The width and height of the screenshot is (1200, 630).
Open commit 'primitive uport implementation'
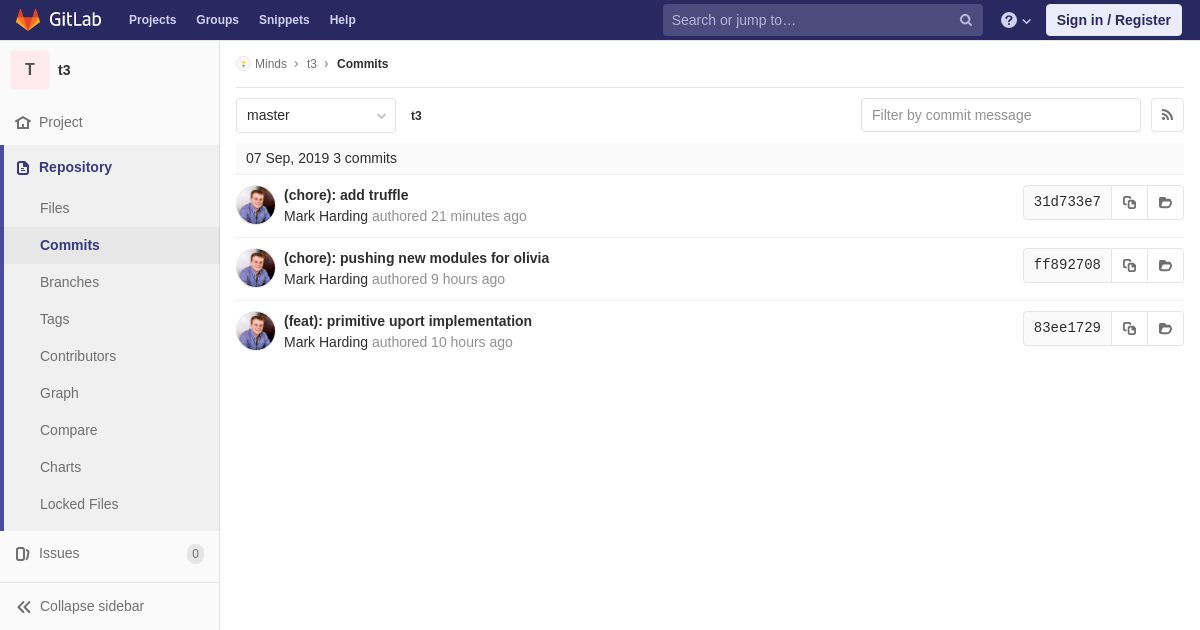click(x=408, y=321)
